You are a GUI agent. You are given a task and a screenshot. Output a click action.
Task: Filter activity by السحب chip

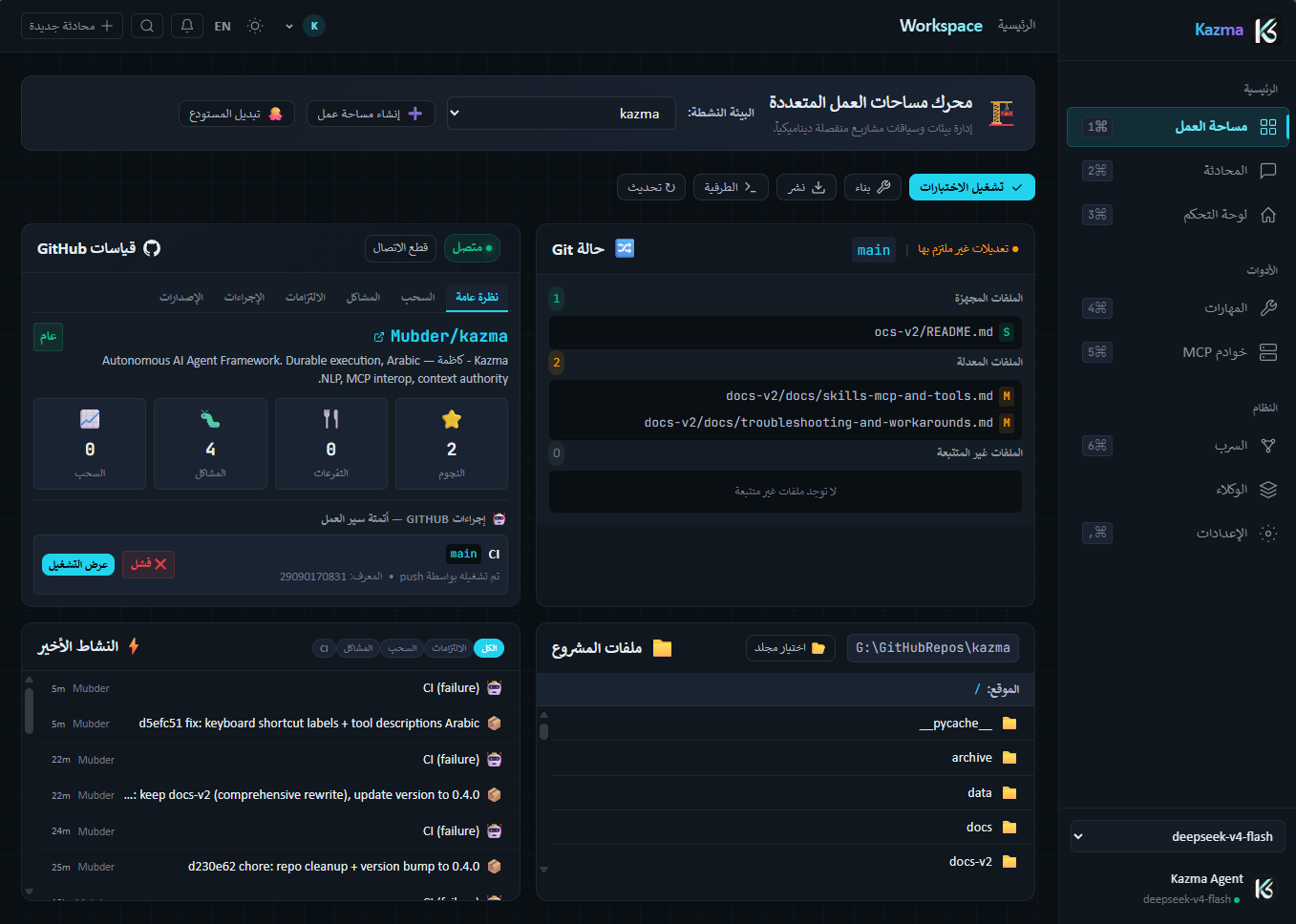[402, 648]
